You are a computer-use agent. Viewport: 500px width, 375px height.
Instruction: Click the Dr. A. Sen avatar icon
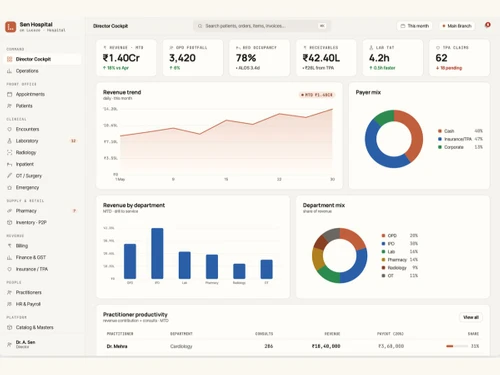(10, 344)
